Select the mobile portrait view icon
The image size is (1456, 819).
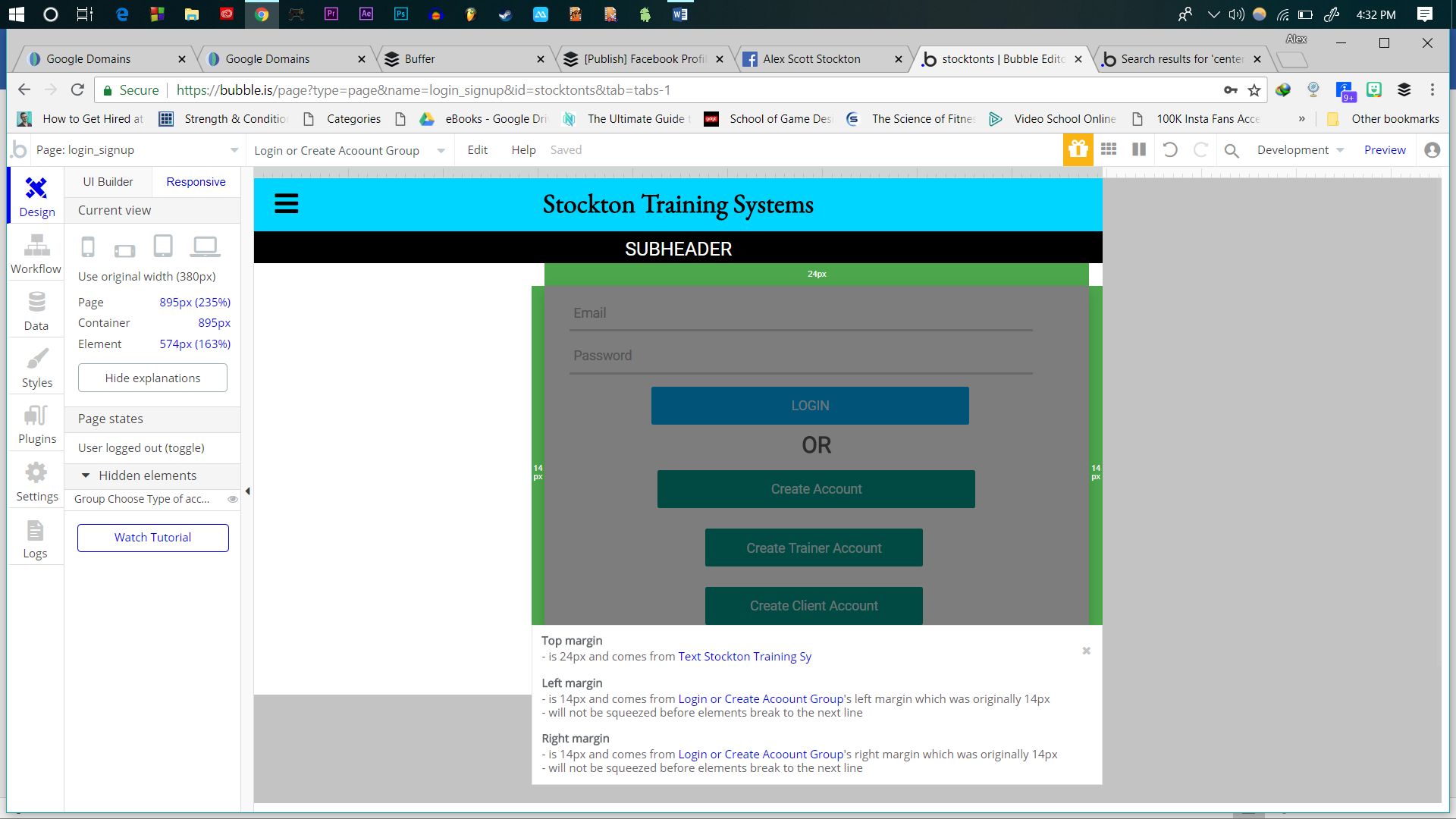[x=88, y=246]
